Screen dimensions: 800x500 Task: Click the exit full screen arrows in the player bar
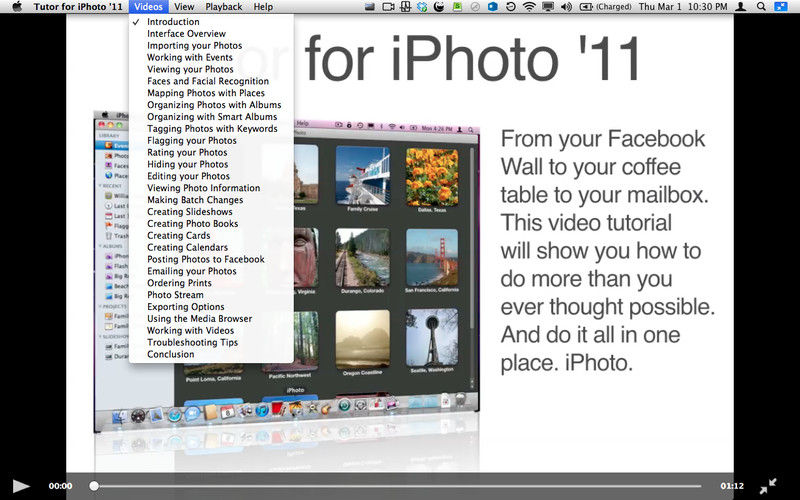click(x=768, y=486)
